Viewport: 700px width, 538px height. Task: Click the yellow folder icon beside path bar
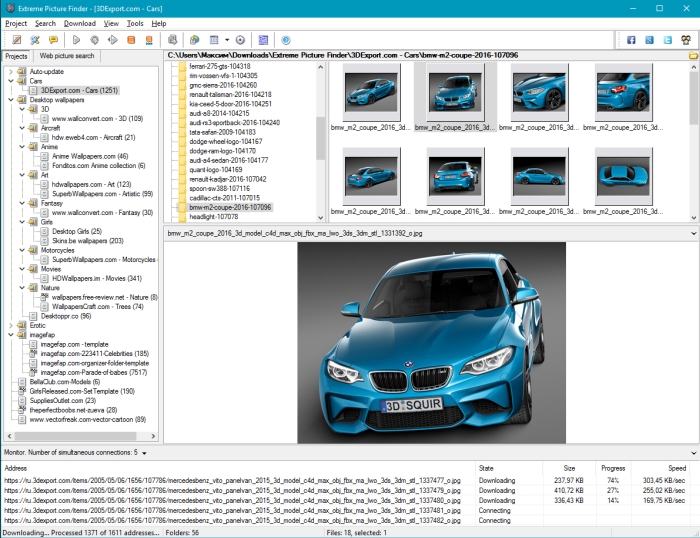click(x=693, y=56)
